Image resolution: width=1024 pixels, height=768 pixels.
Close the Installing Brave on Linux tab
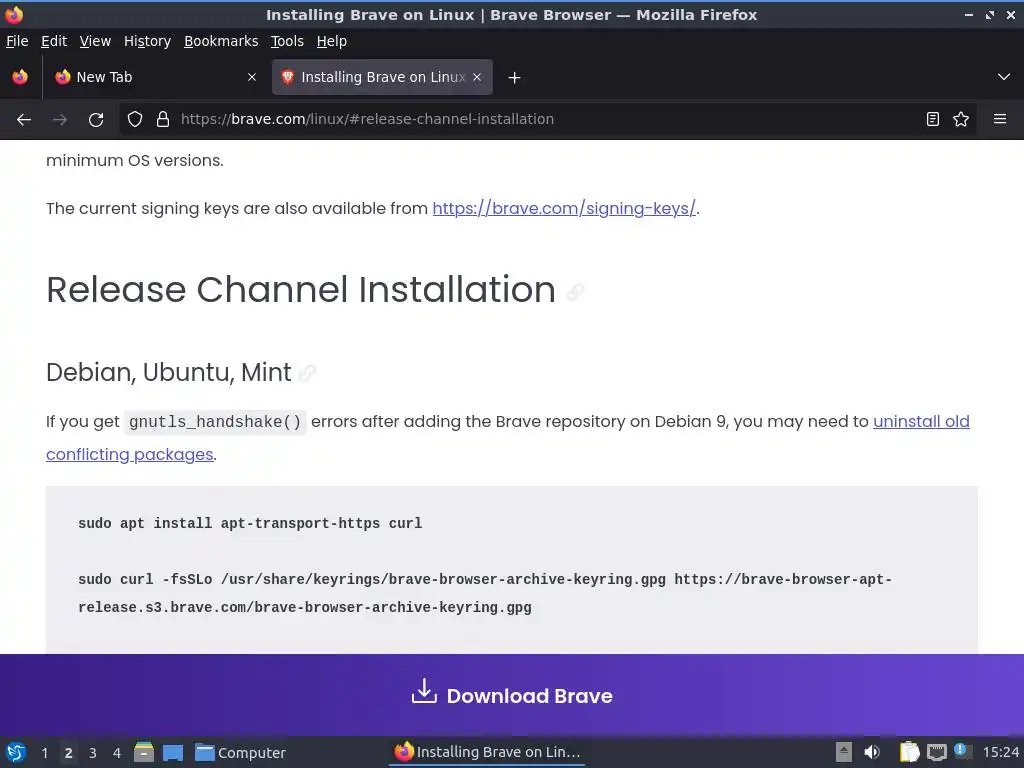(x=477, y=77)
